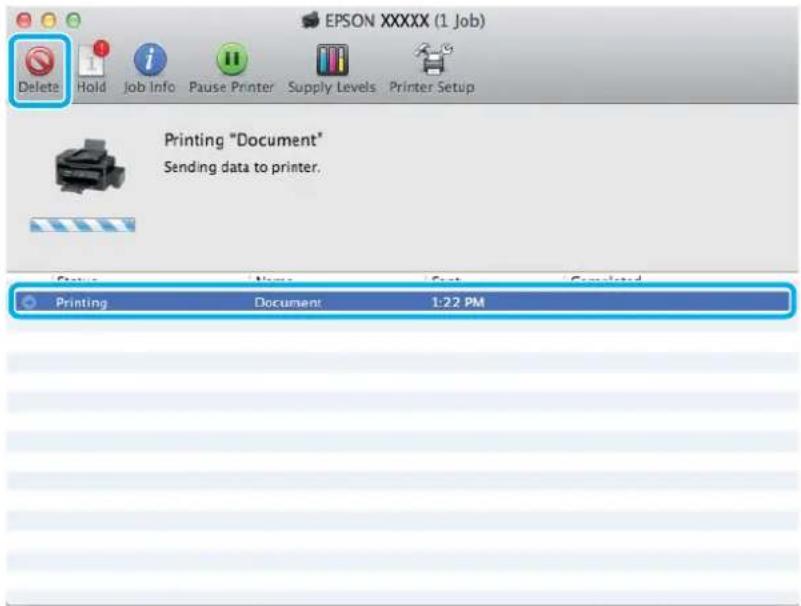Image resolution: width=801 pixels, height=606 pixels.
Task: Close the EPSON print queue window
Action: pyautogui.click(x=23, y=20)
